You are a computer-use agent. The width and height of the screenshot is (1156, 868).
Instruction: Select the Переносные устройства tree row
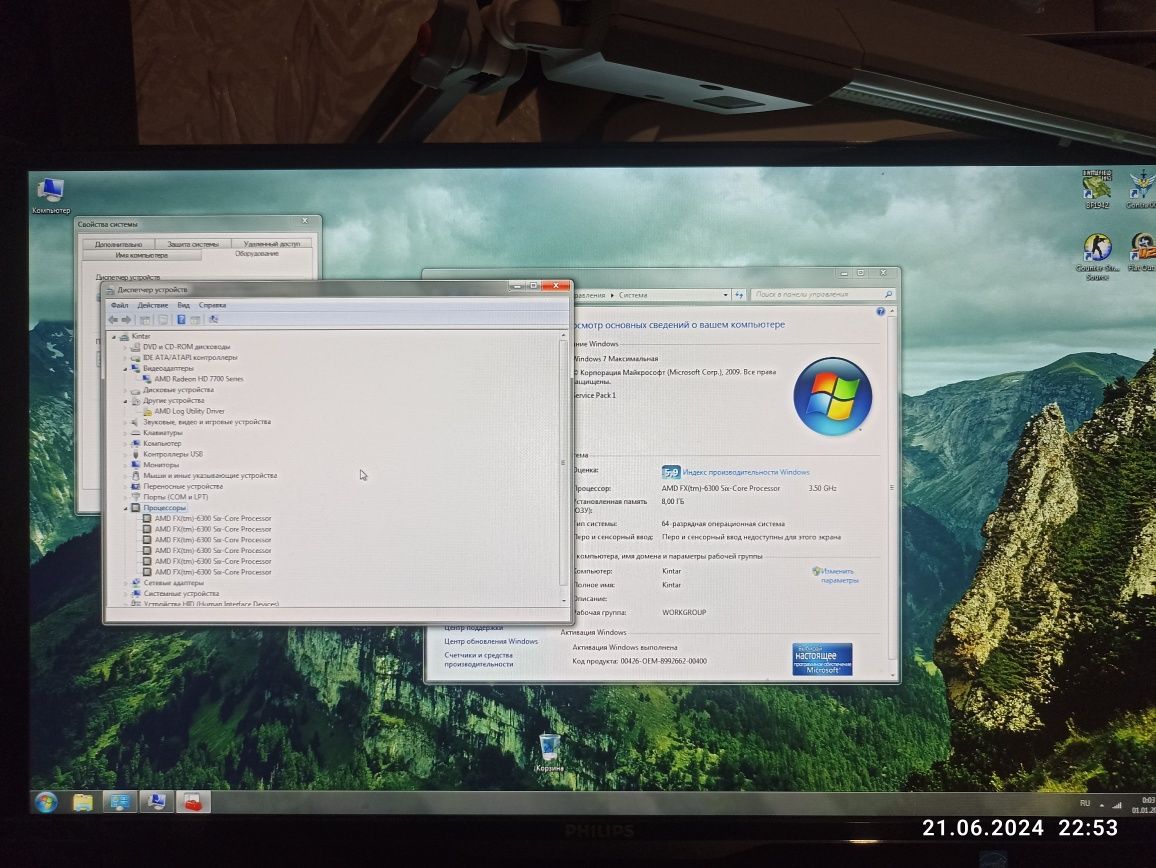click(x=183, y=487)
